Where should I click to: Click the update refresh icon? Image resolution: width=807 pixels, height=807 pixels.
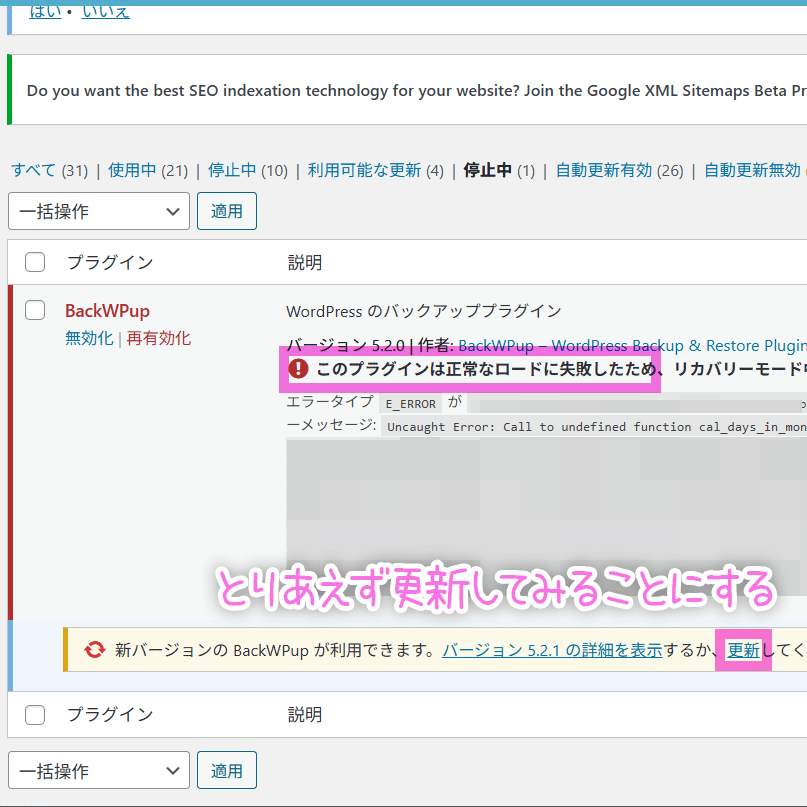95,650
